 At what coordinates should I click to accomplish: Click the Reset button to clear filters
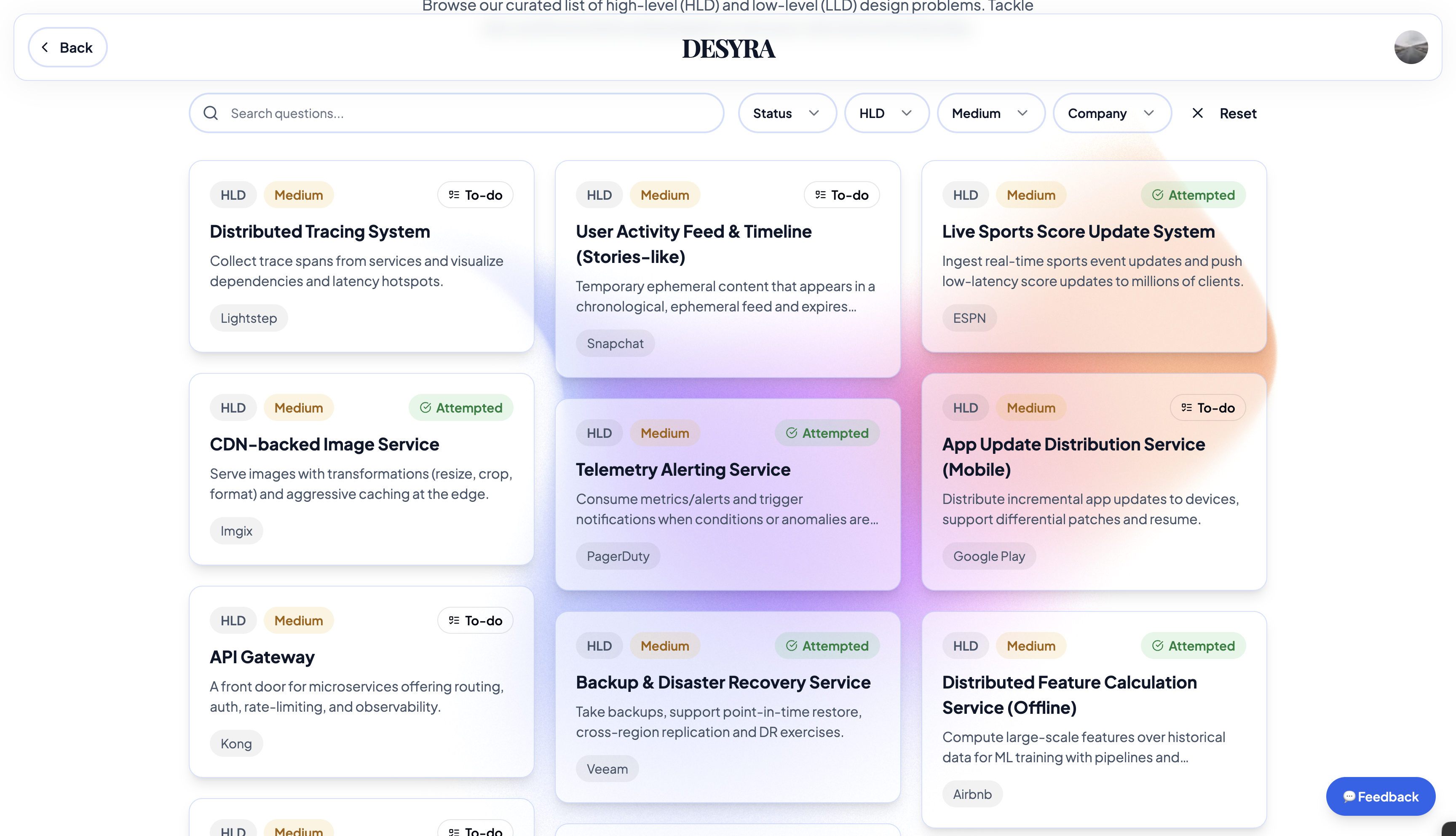(1238, 113)
